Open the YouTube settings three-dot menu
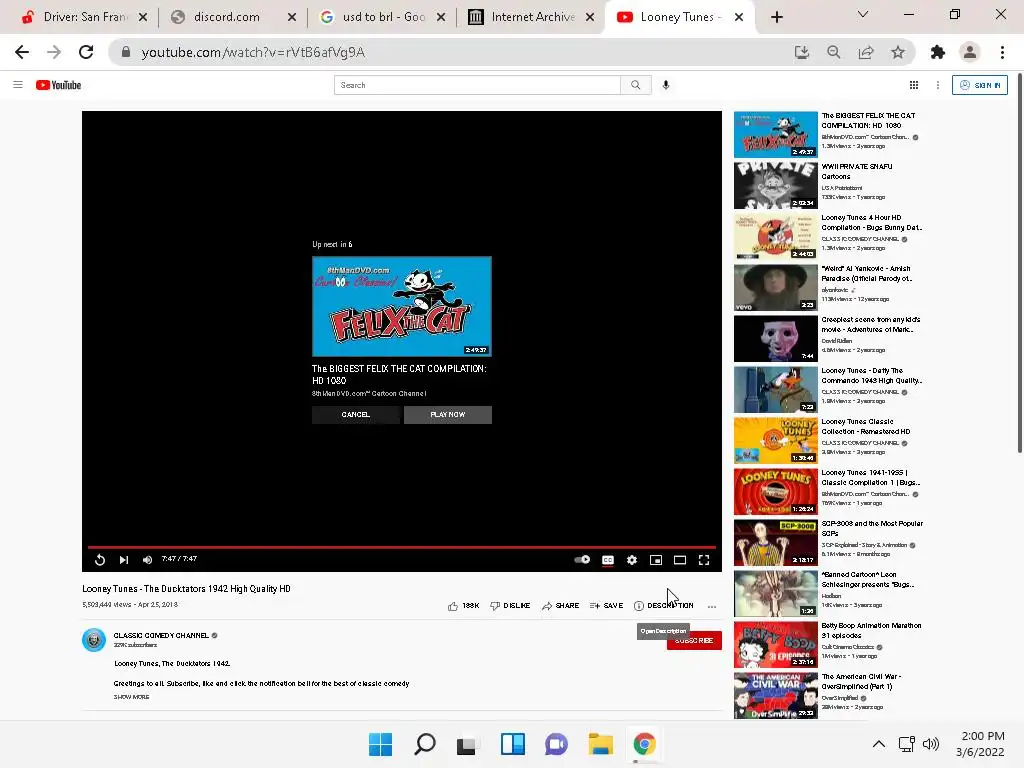The width and height of the screenshot is (1024, 768). [938, 85]
